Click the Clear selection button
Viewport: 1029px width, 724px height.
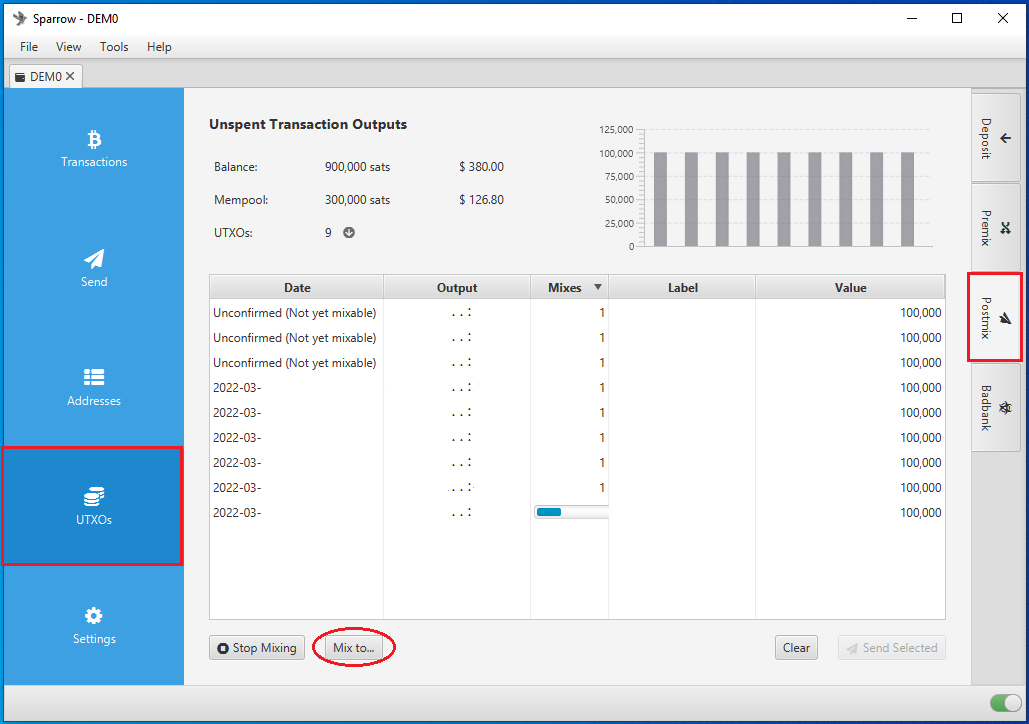pos(796,648)
